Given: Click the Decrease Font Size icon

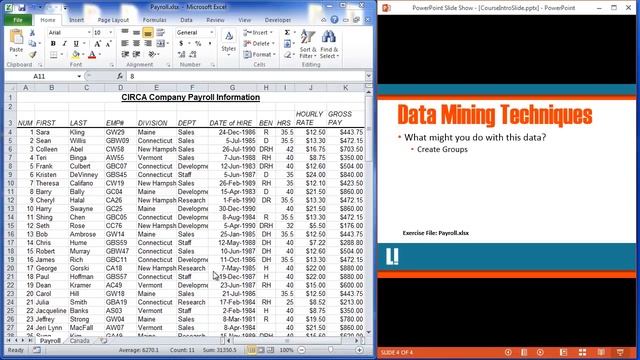Looking at the screenshot, I should click(x=109, y=44).
